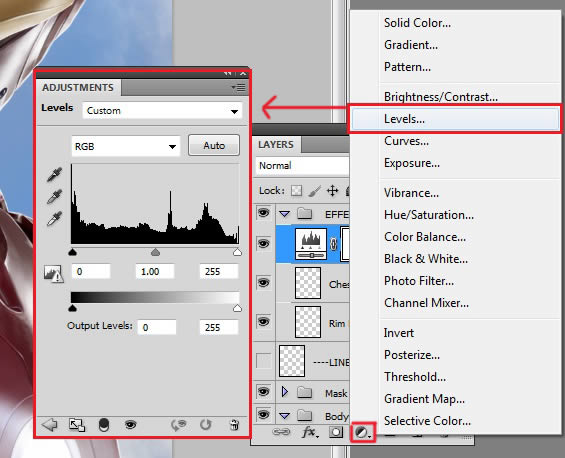The width and height of the screenshot is (565, 458).
Task: Select the black point eyedropper
Action: pos(54,174)
